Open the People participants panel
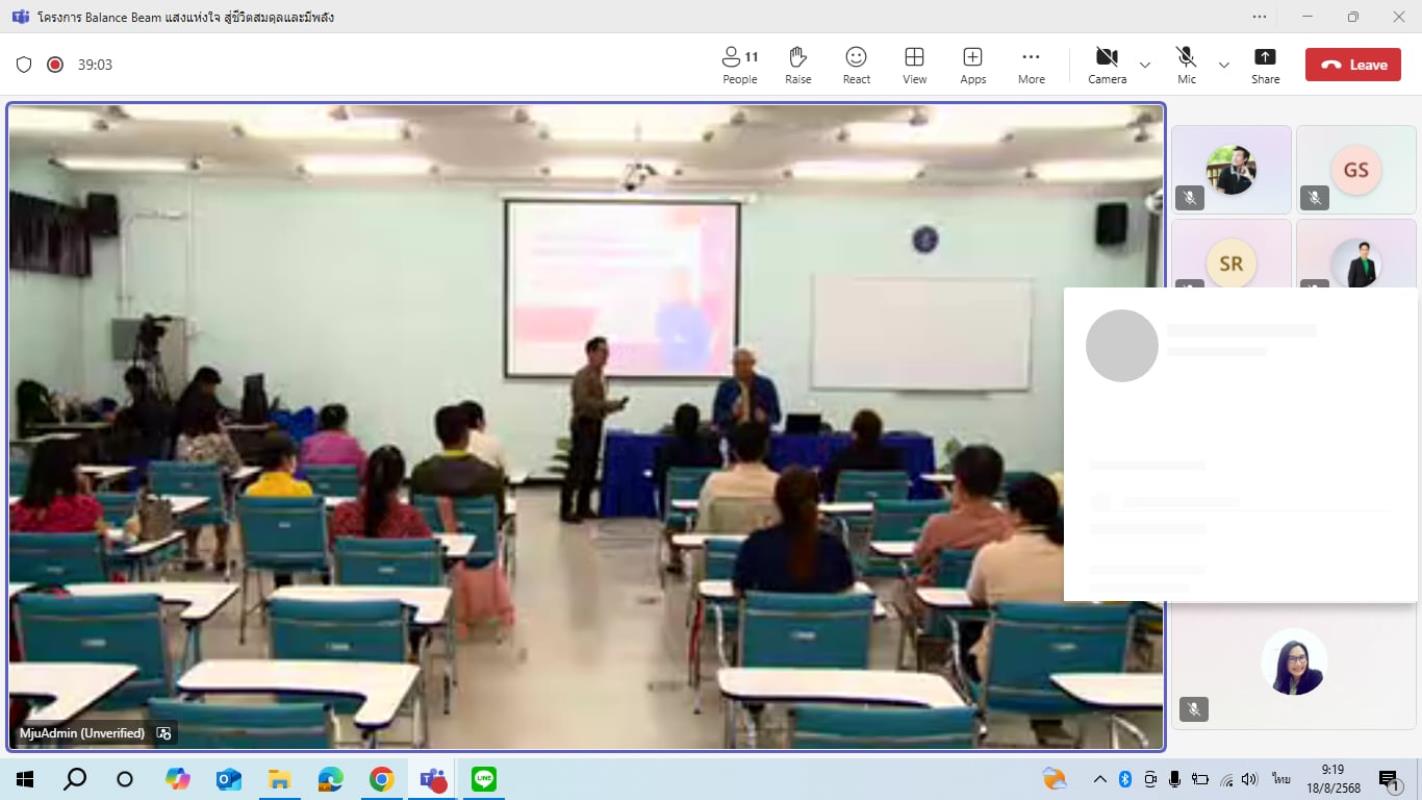 click(x=739, y=65)
